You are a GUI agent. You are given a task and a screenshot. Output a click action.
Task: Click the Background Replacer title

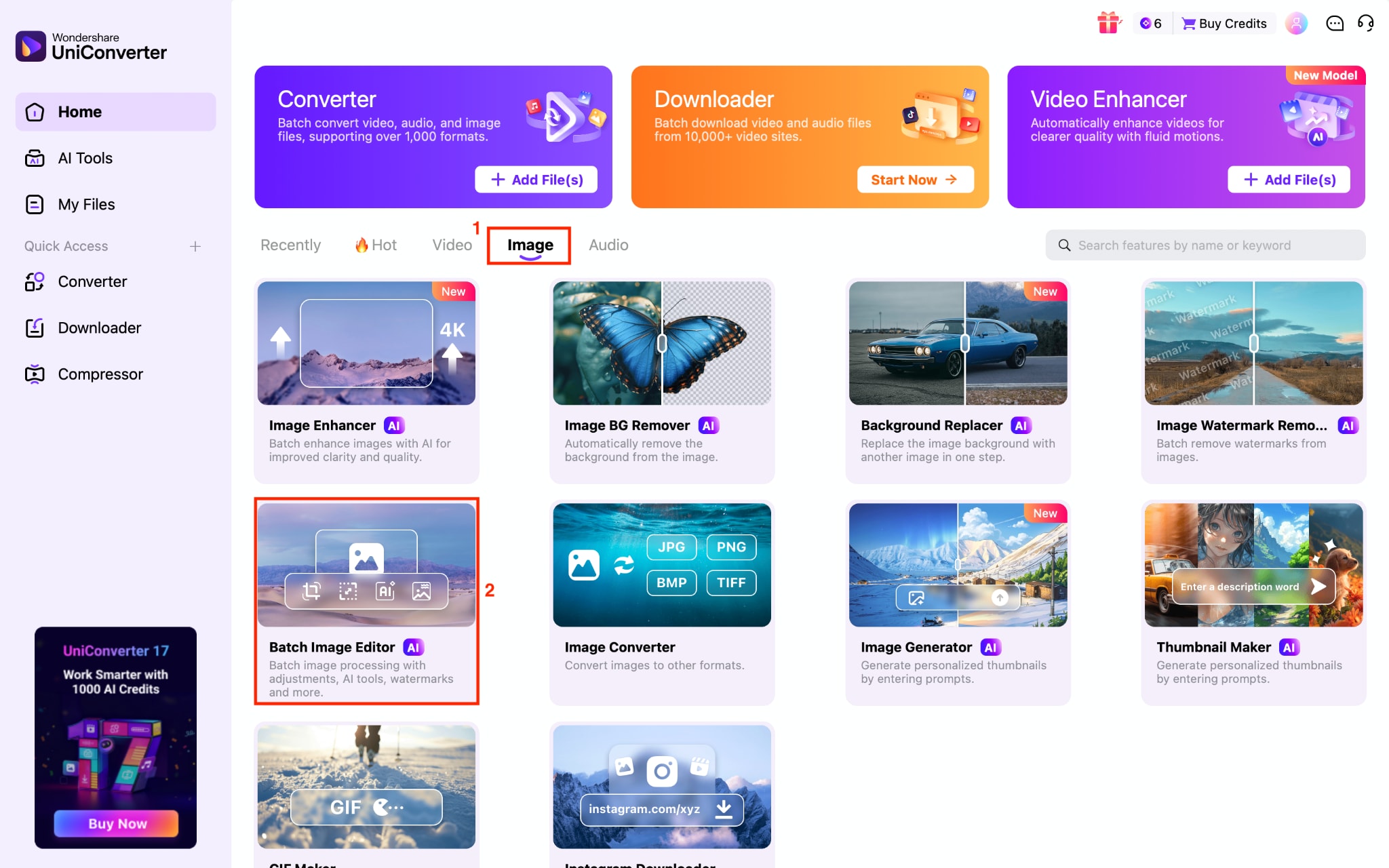(x=931, y=425)
